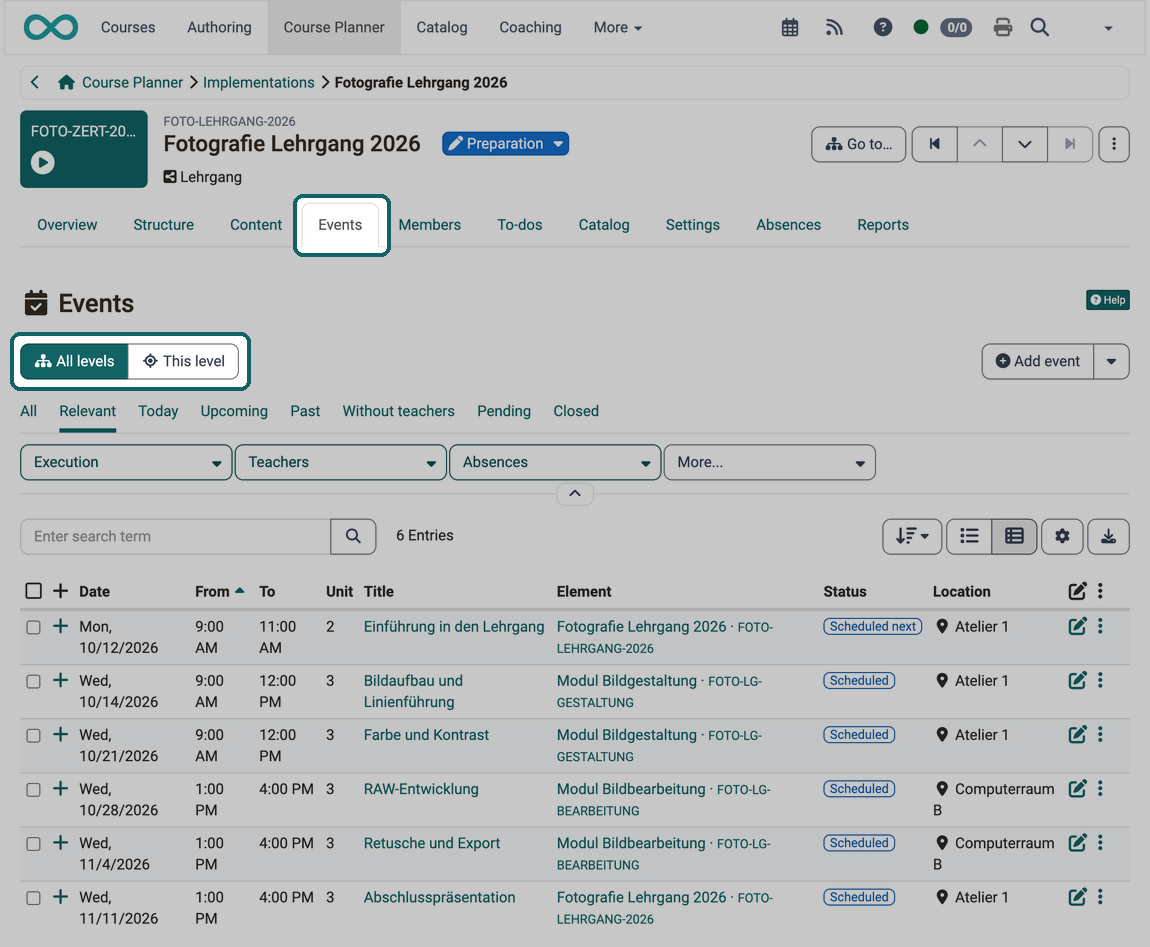Select the Abschlusspräsentation row checkbox
This screenshot has width=1150, height=947.
[34, 898]
